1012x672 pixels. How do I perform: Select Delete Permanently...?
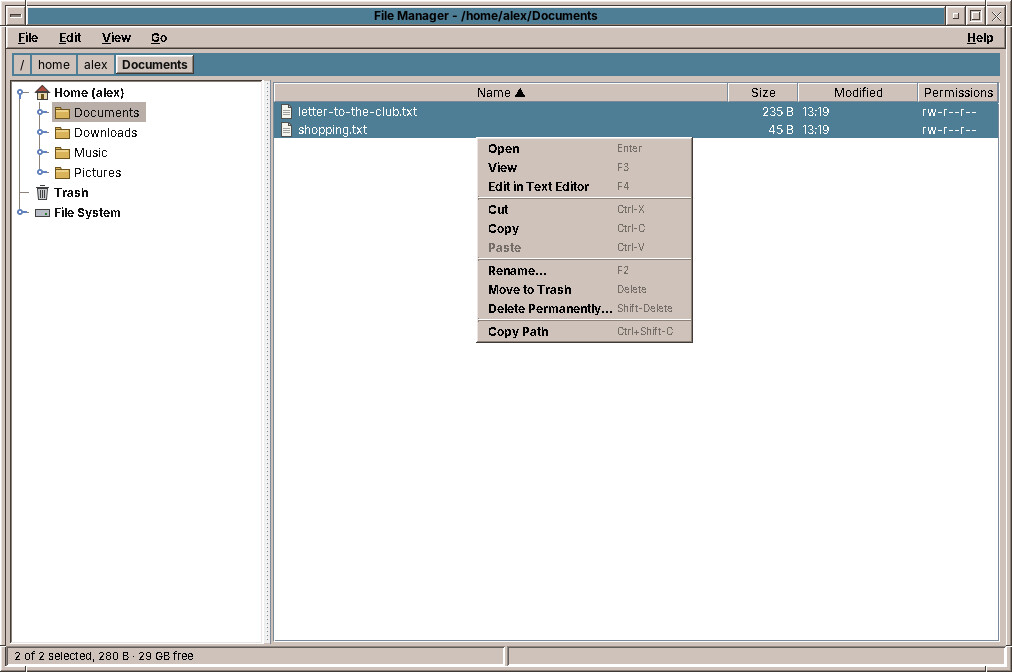pos(584,309)
